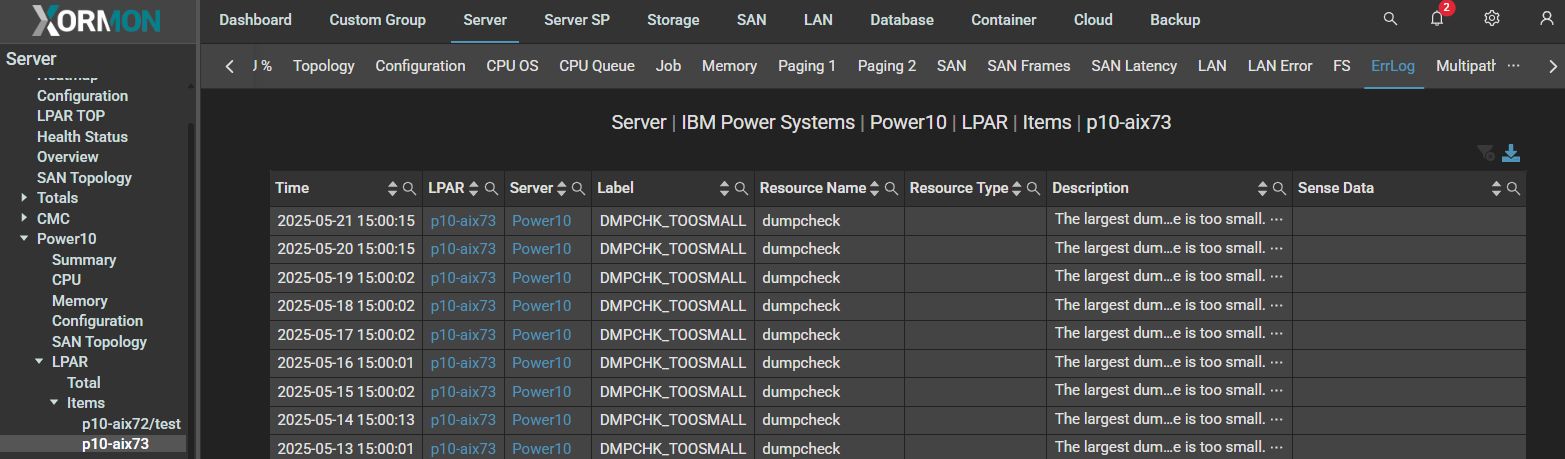
Task: Open the search icon in top bar
Action: coord(1390,19)
